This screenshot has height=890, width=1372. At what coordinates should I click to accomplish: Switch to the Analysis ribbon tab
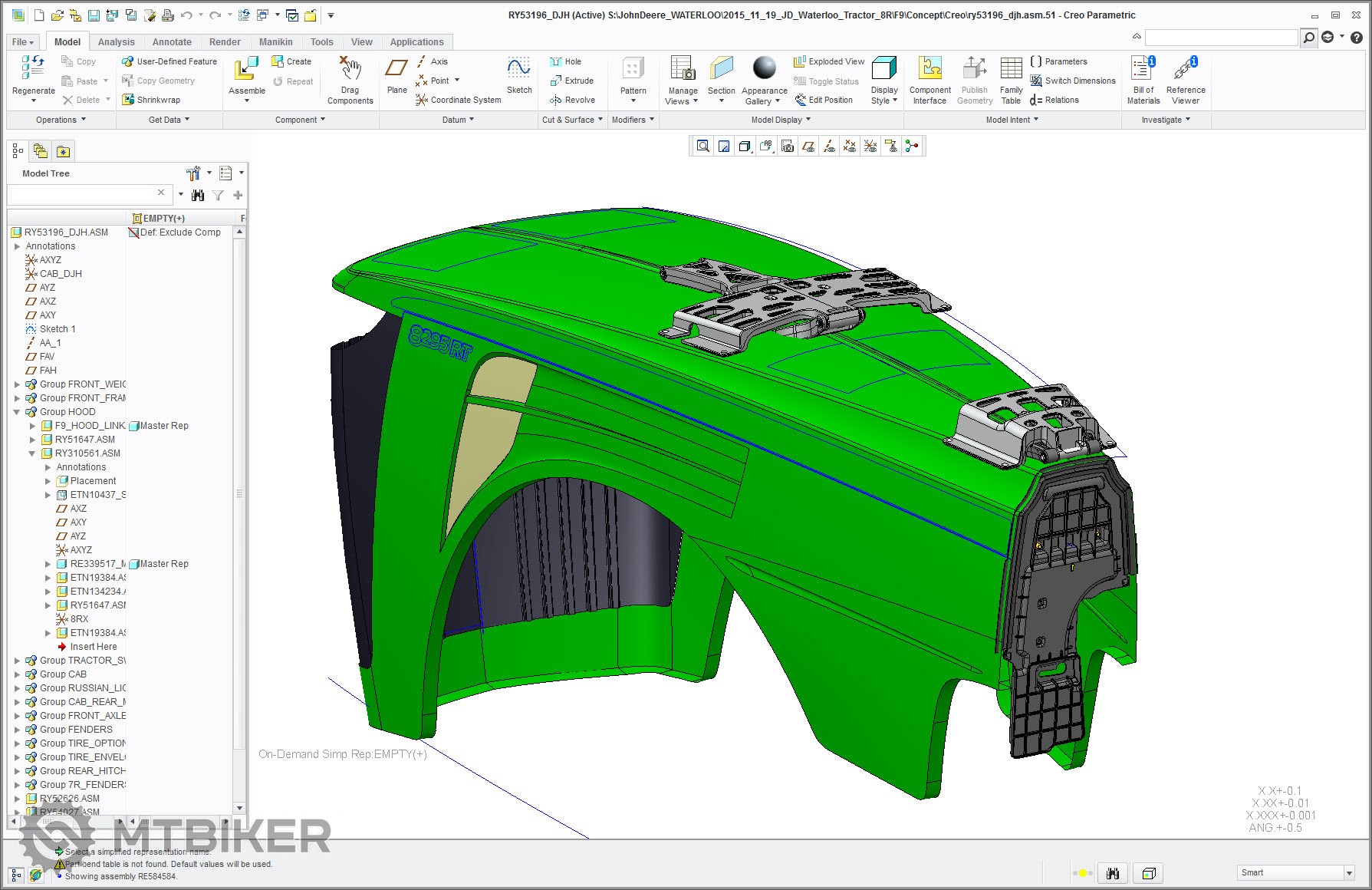point(116,42)
